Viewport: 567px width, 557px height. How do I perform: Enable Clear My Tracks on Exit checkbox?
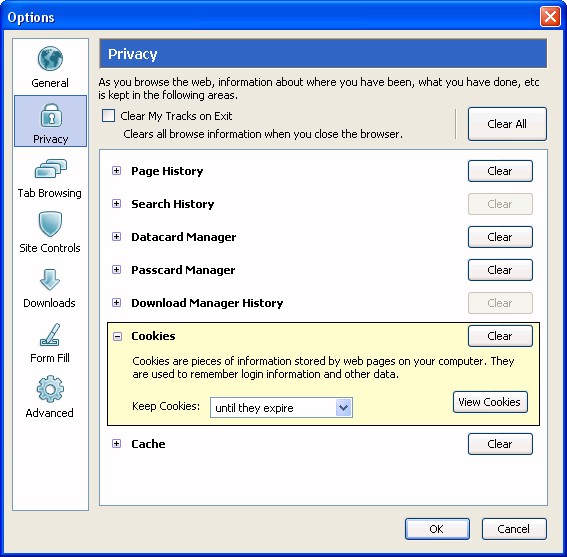[x=108, y=116]
